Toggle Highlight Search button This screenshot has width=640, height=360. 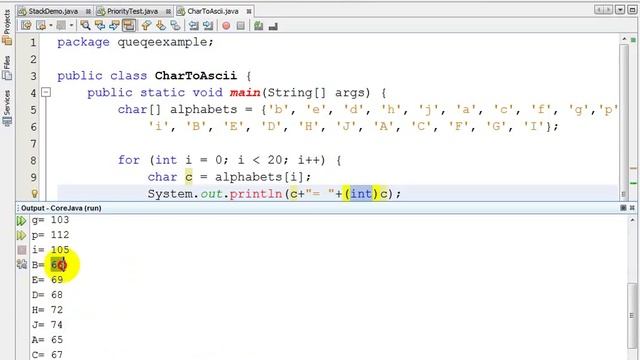coord(129,26)
